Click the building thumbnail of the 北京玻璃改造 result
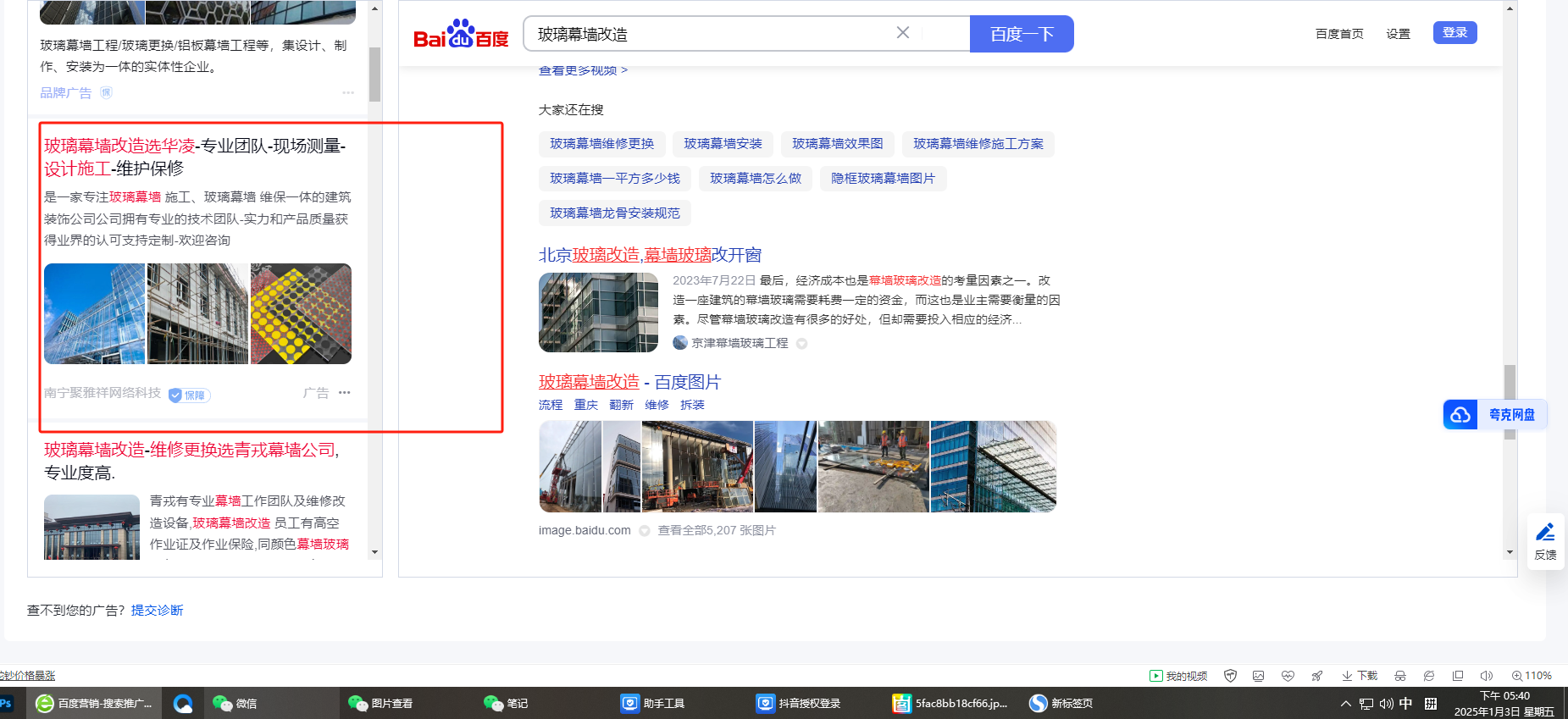 point(598,312)
